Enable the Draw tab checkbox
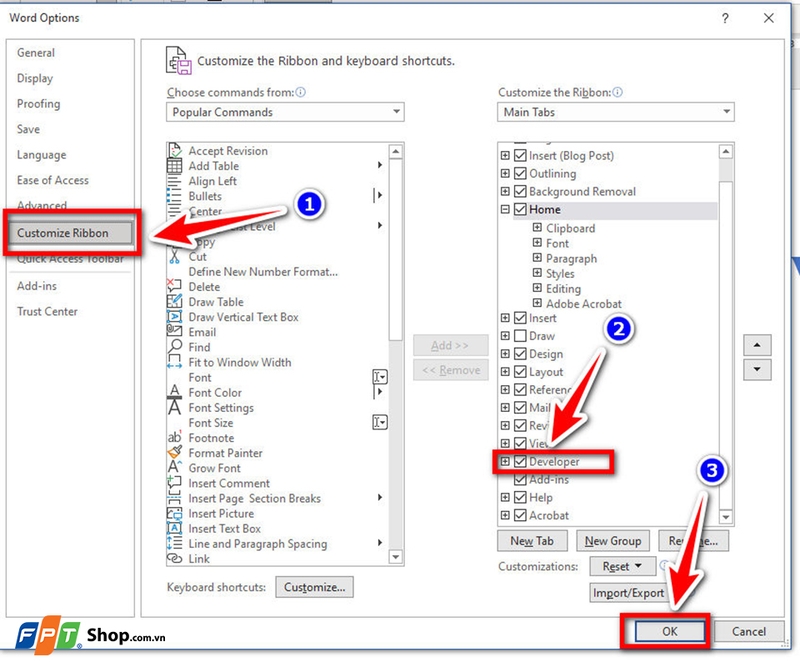 point(520,336)
